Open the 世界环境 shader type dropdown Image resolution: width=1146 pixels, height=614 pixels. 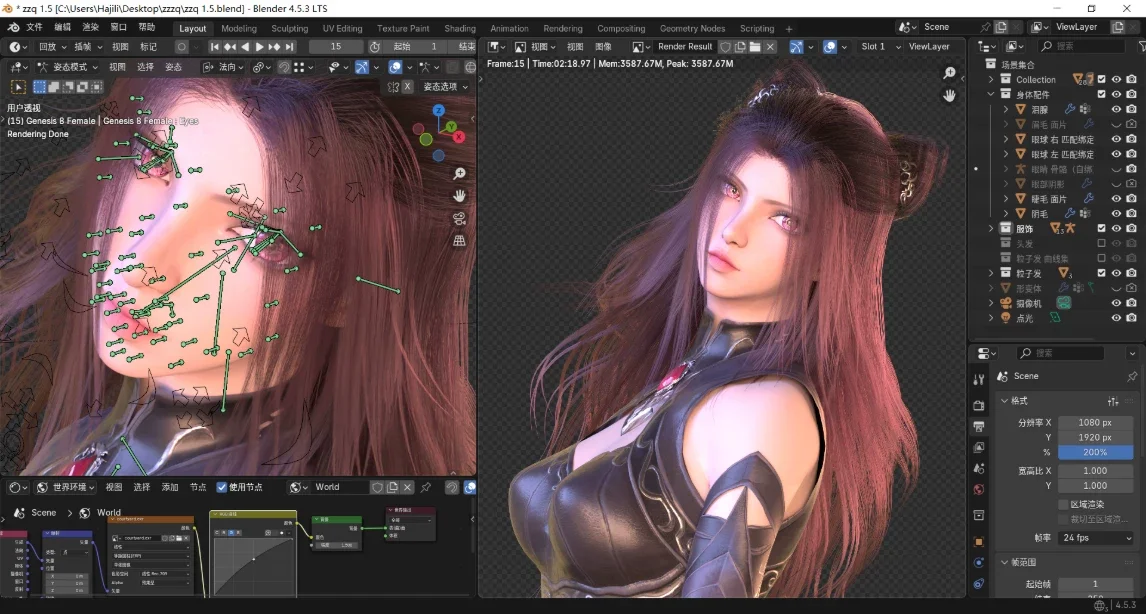pyautogui.click(x=65, y=487)
